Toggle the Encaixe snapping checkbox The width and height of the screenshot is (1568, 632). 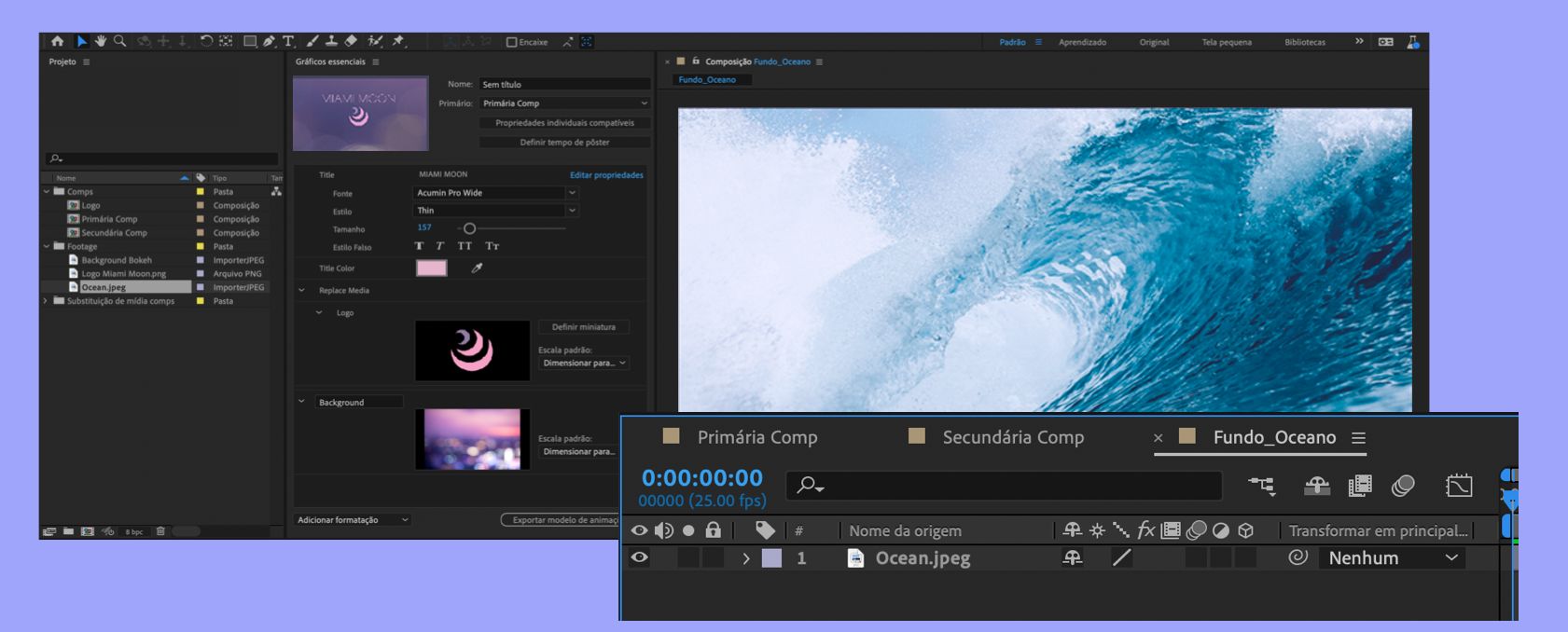click(x=511, y=42)
